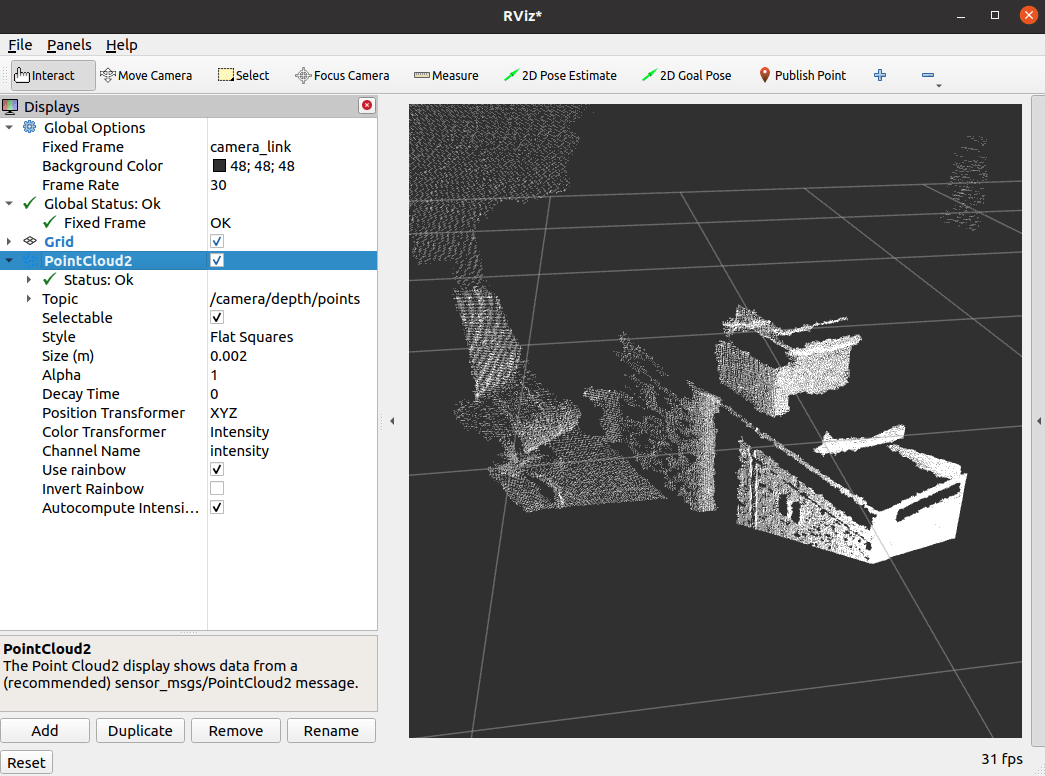Click the Rename button
Image resolution: width=1045 pixels, height=776 pixels.
[x=331, y=731]
